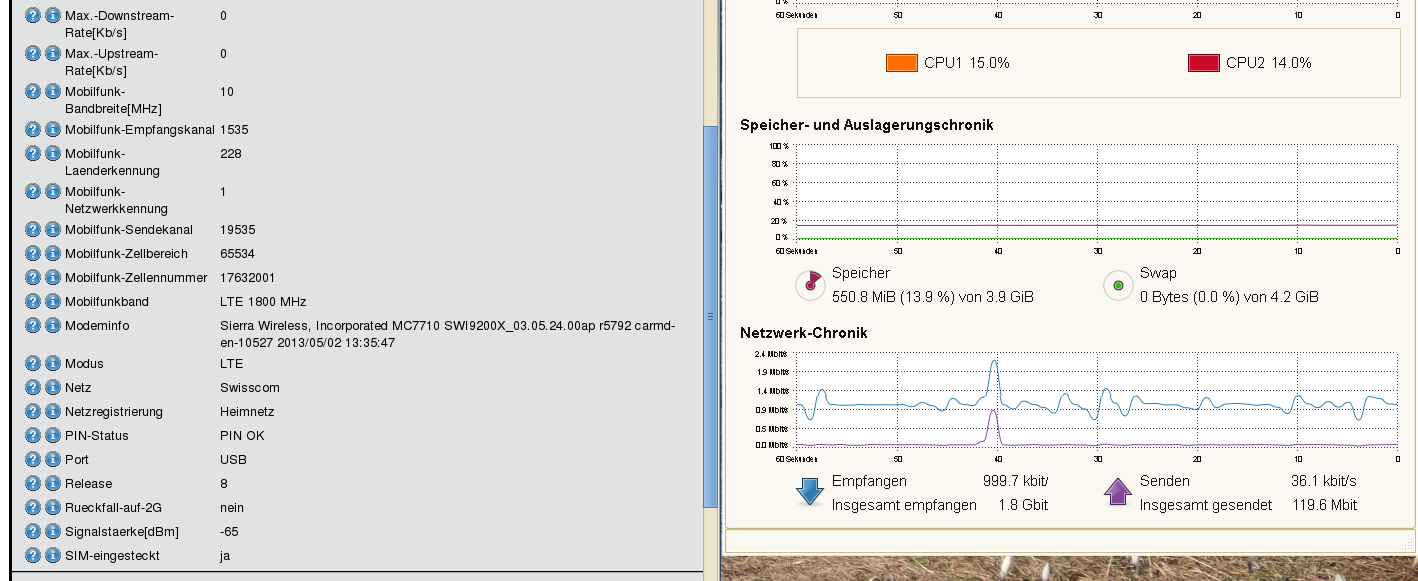Click the green Swap color icon

[x=1117, y=285]
